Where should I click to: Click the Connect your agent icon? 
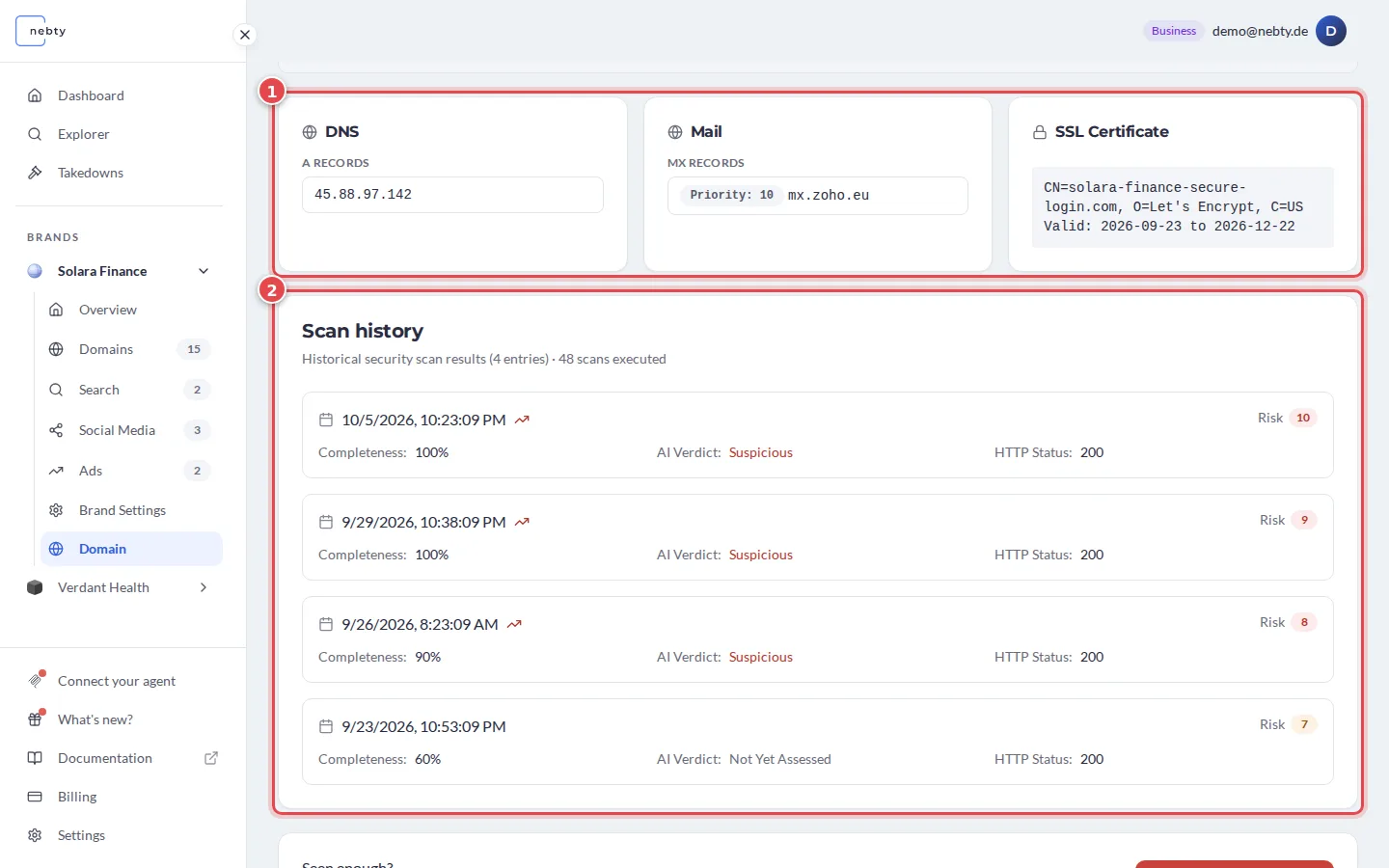point(36,680)
